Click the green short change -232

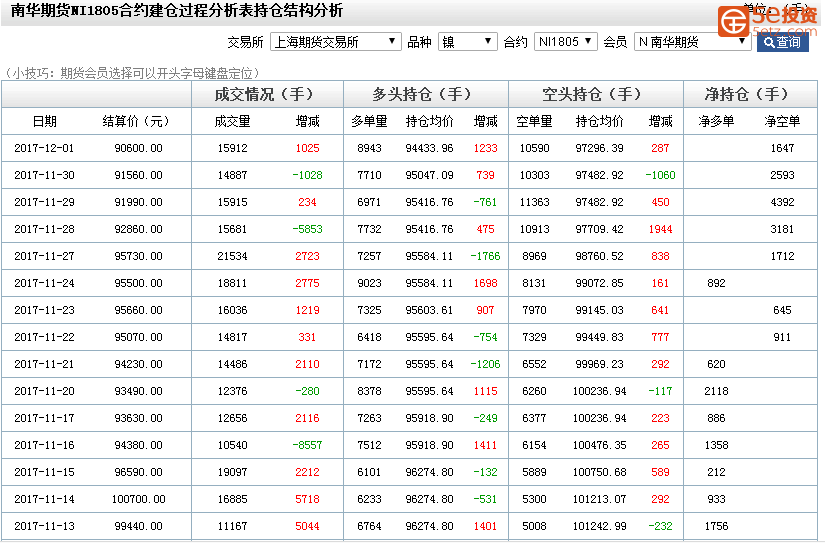click(660, 526)
